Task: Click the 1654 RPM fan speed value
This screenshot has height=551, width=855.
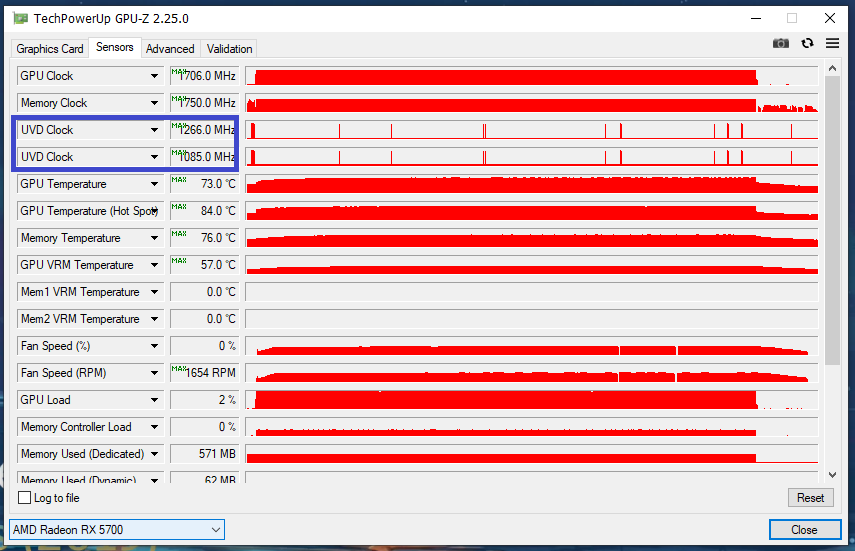Action: 204,373
